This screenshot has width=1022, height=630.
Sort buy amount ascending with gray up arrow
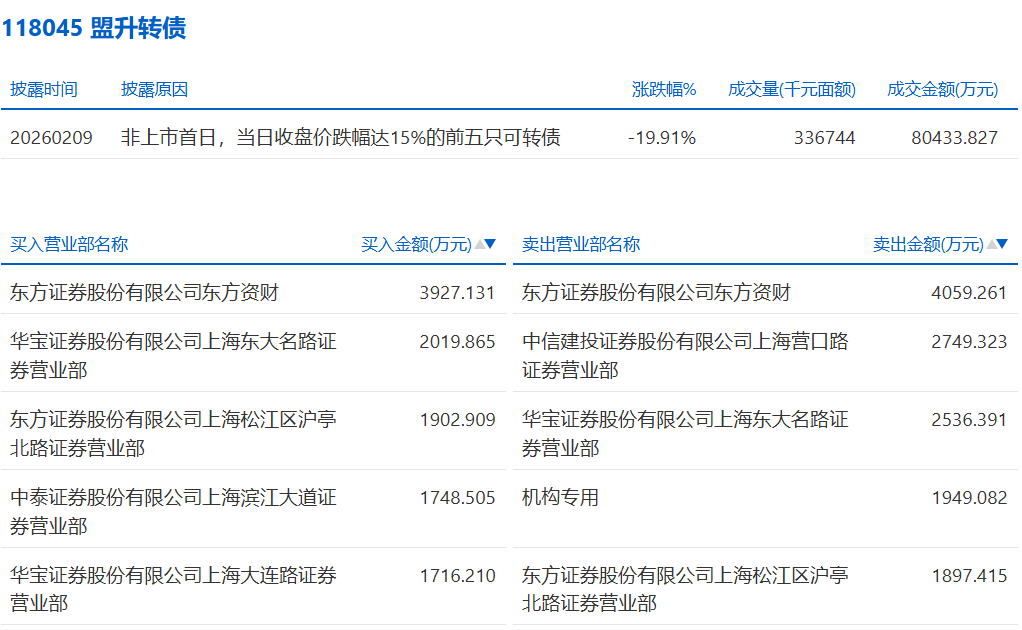click(479, 244)
